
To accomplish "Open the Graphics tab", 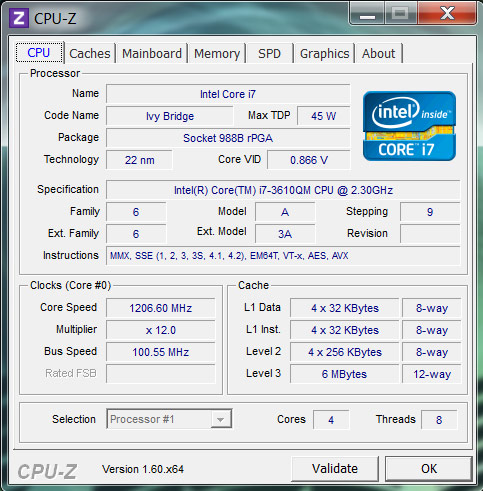I will pyautogui.click(x=324, y=53).
